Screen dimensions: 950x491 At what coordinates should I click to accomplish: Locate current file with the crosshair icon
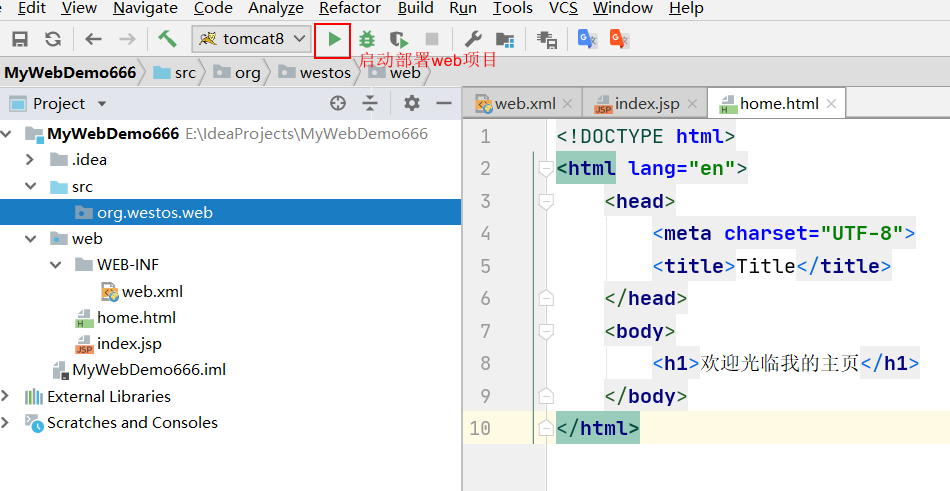click(x=338, y=104)
